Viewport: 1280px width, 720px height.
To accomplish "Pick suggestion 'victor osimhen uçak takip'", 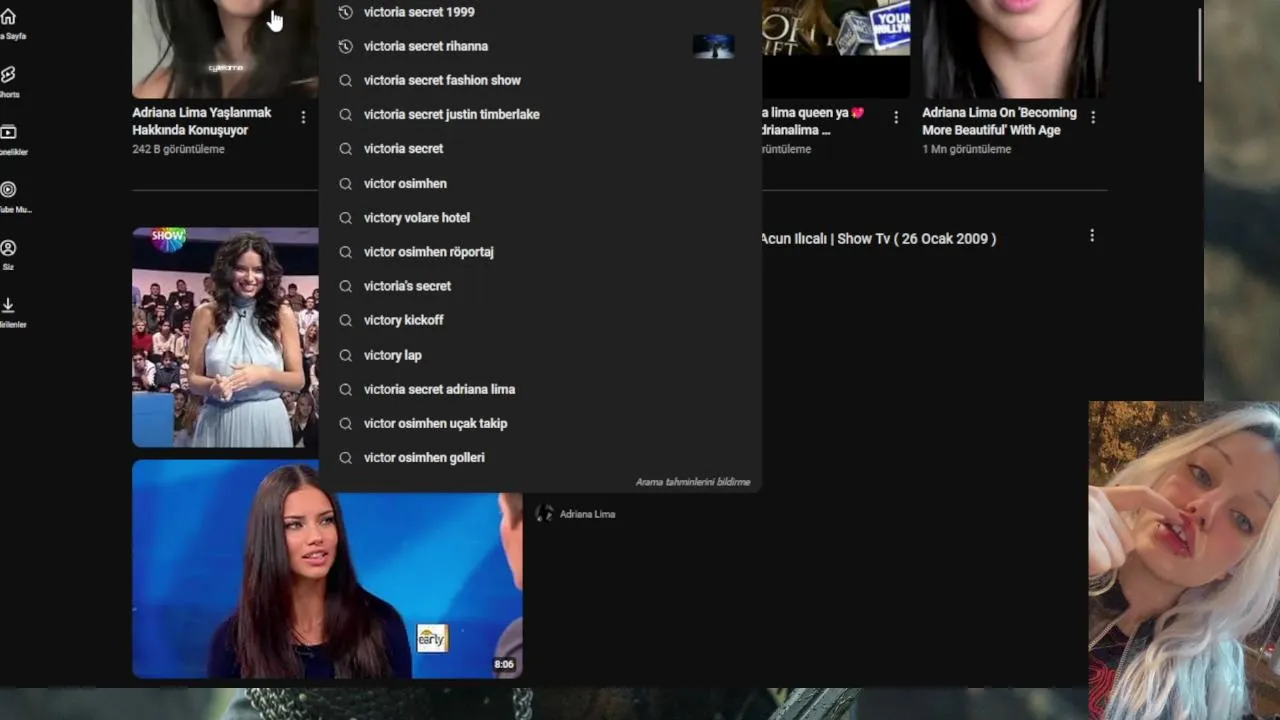I will point(540,423).
